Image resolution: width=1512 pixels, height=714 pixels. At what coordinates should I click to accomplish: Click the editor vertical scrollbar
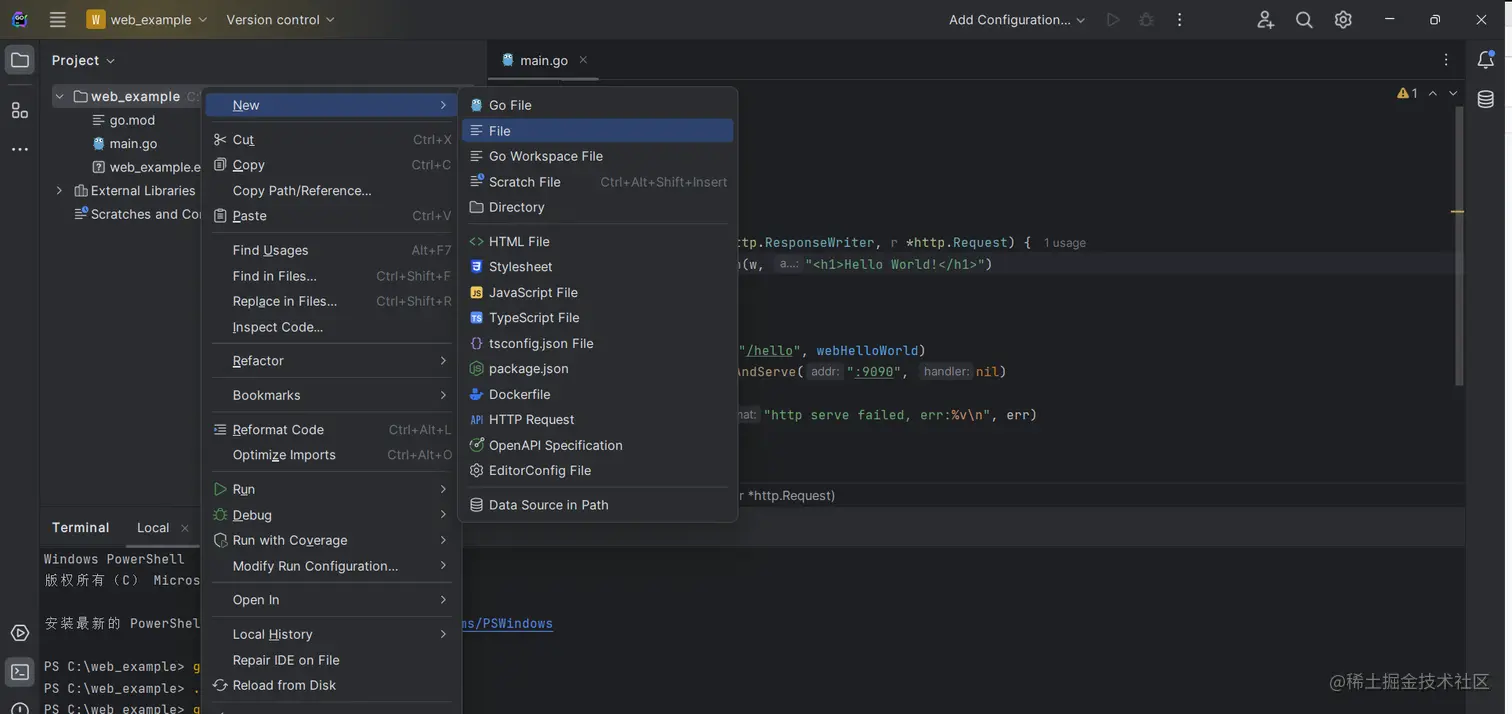click(x=1458, y=245)
